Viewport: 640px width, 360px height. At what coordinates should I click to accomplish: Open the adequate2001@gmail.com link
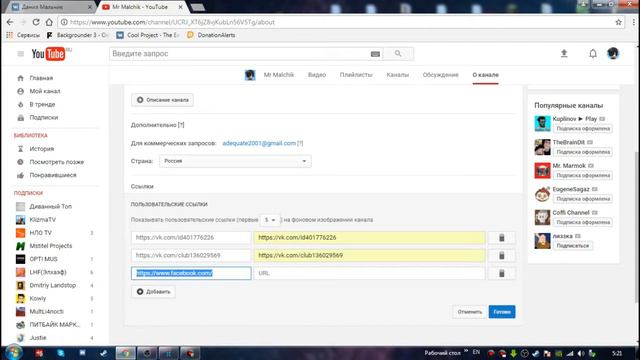click(x=259, y=143)
